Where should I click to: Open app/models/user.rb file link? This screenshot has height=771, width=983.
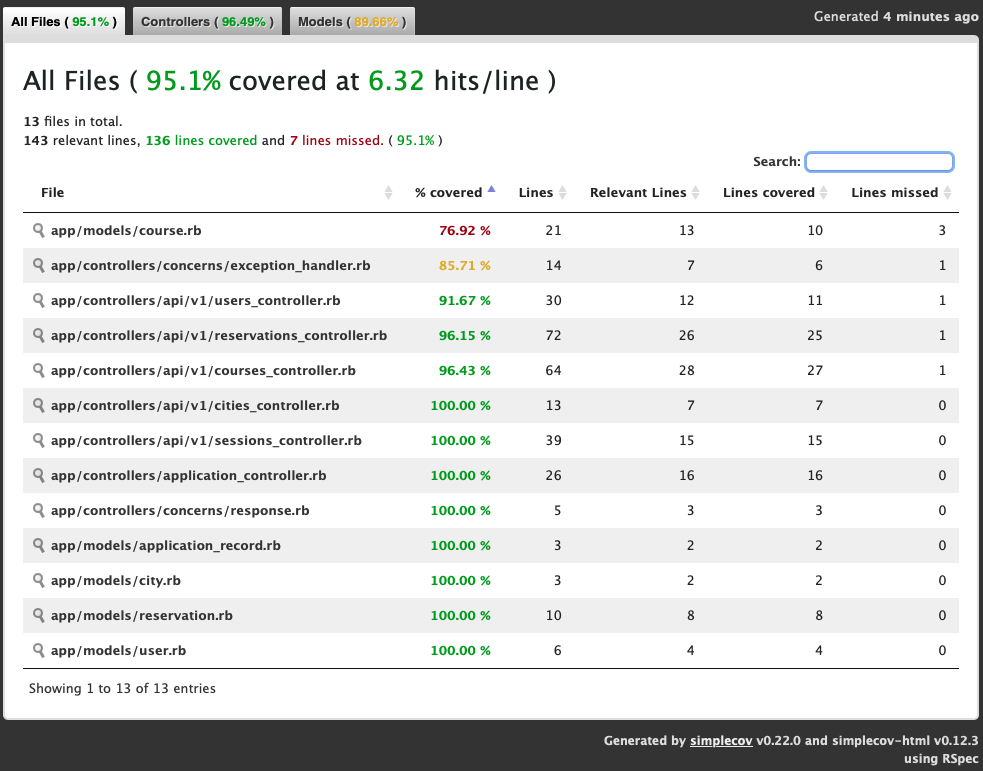(x=118, y=651)
